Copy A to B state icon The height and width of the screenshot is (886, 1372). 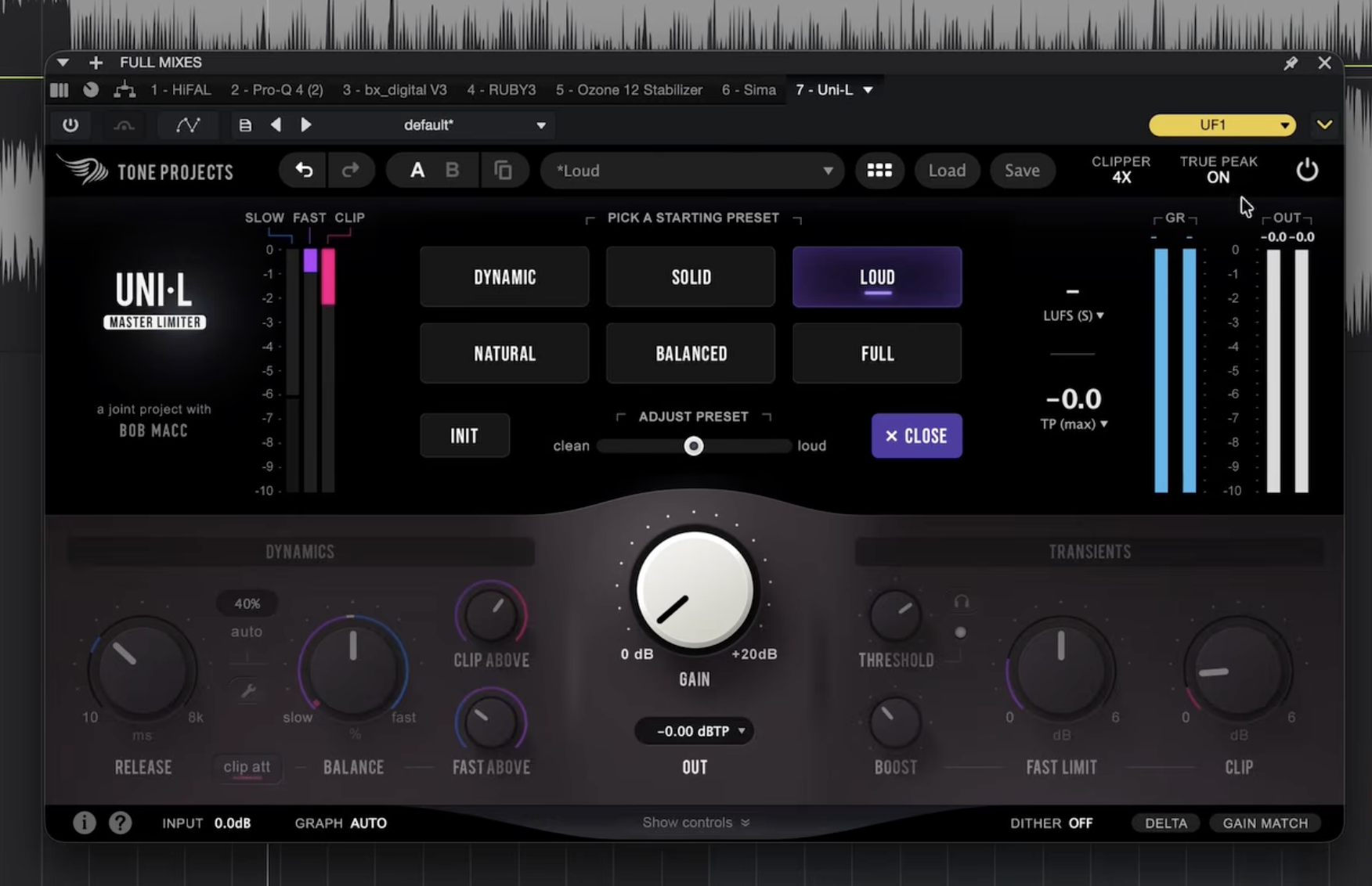click(503, 170)
